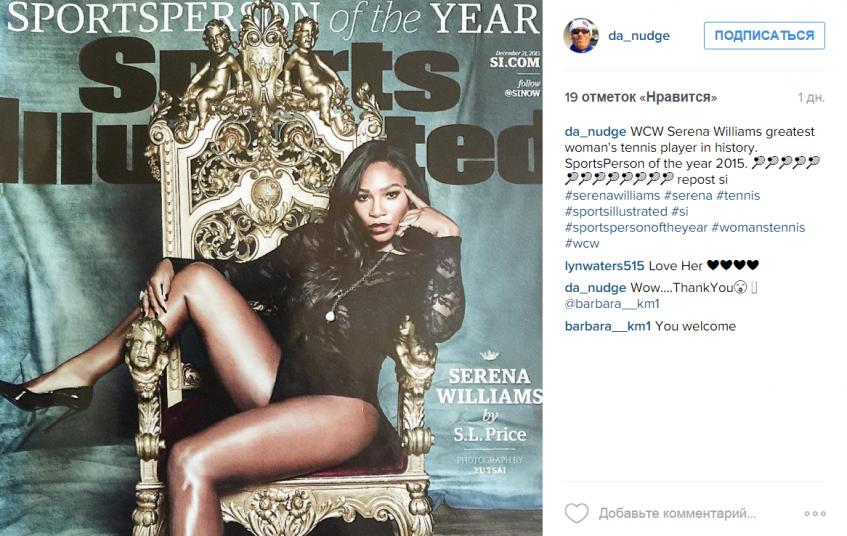Screen dimensions: 847x536
Task: Open the #womanstennis hashtag
Action: click(758, 227)
